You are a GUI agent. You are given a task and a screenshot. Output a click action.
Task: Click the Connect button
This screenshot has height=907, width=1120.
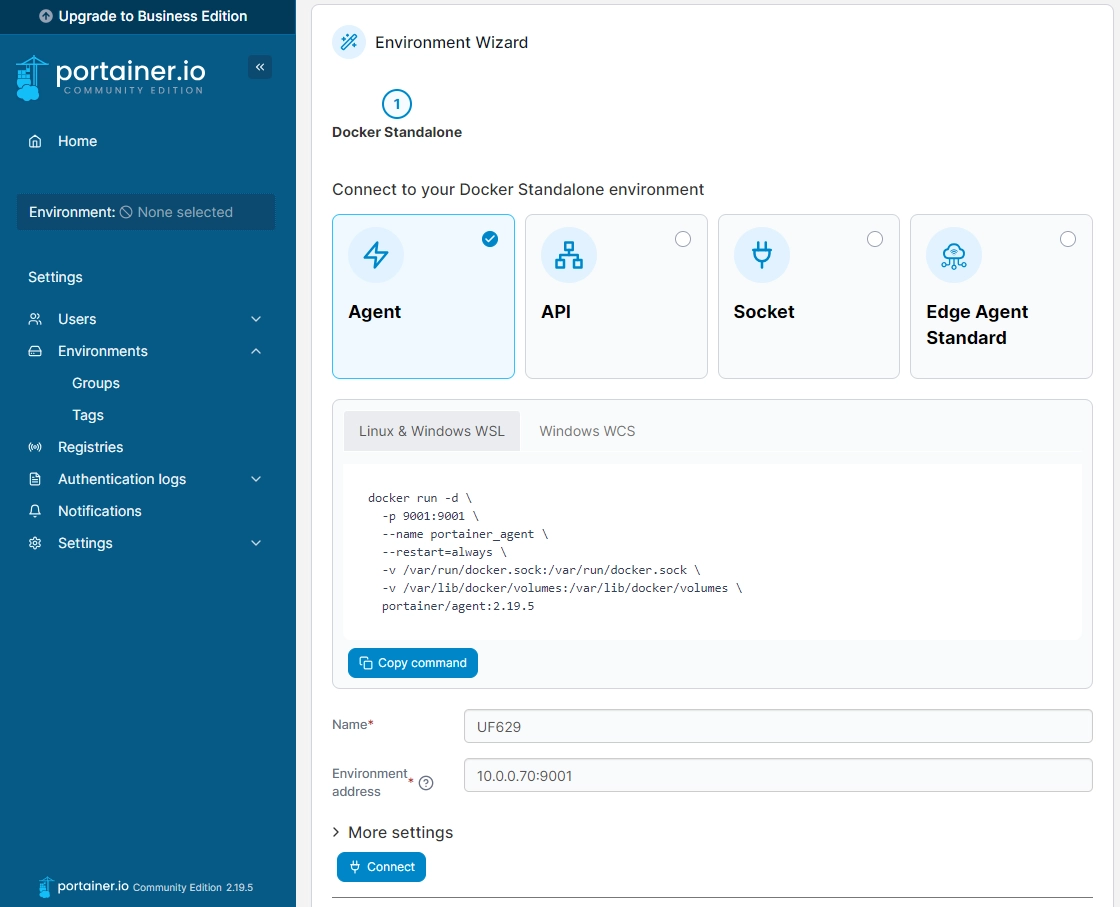tap(381, 867)
